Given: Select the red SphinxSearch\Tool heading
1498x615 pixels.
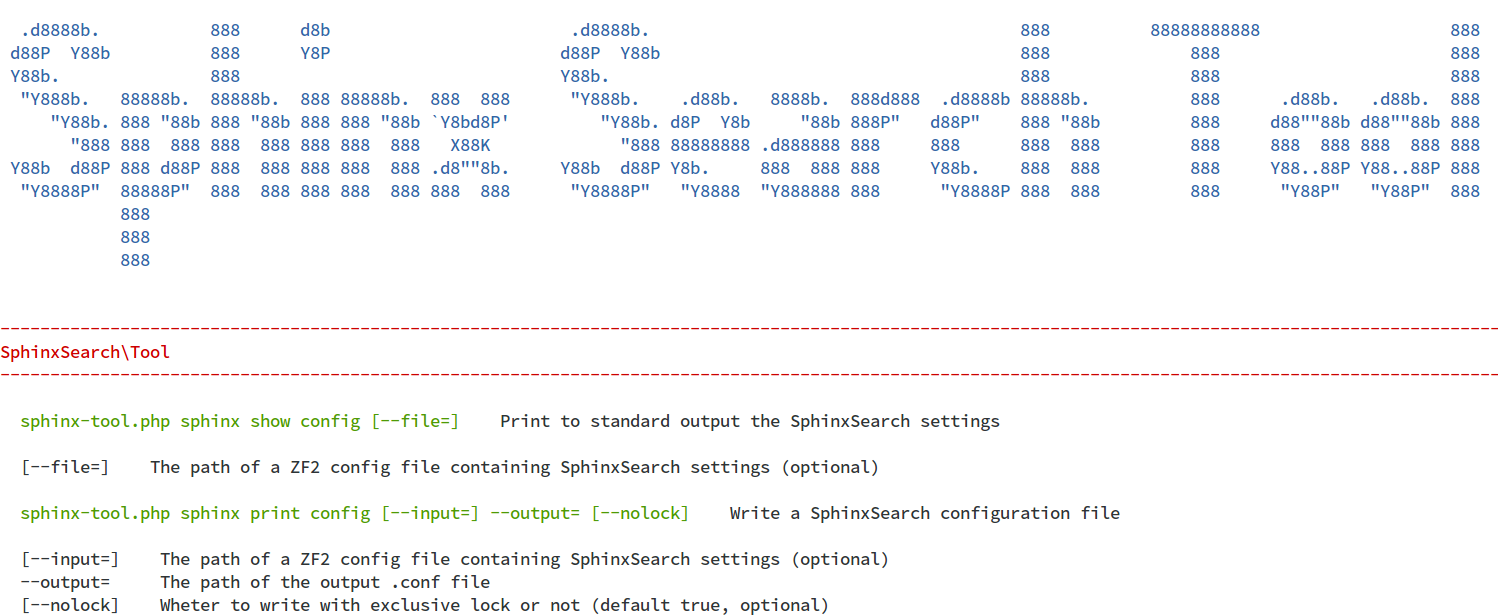Looking at the screenshot, I should [x=85, y=352].
